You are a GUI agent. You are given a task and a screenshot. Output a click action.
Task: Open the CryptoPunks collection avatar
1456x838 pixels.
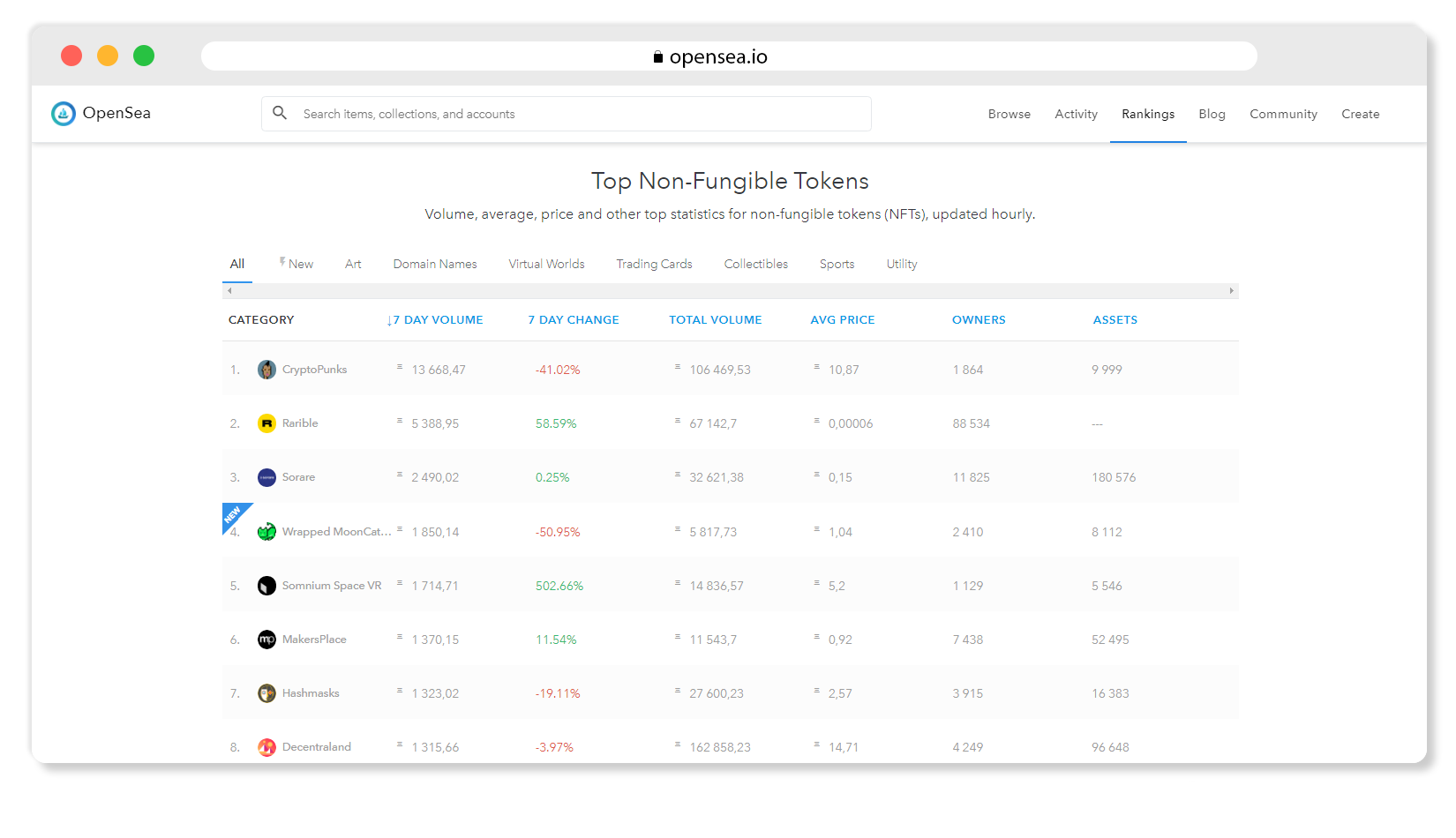pyautogui.click(x=266, y=370)
